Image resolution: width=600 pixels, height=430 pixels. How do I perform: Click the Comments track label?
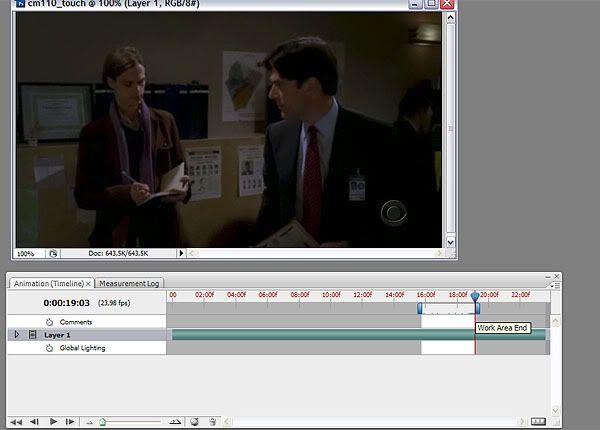point(76,322)
